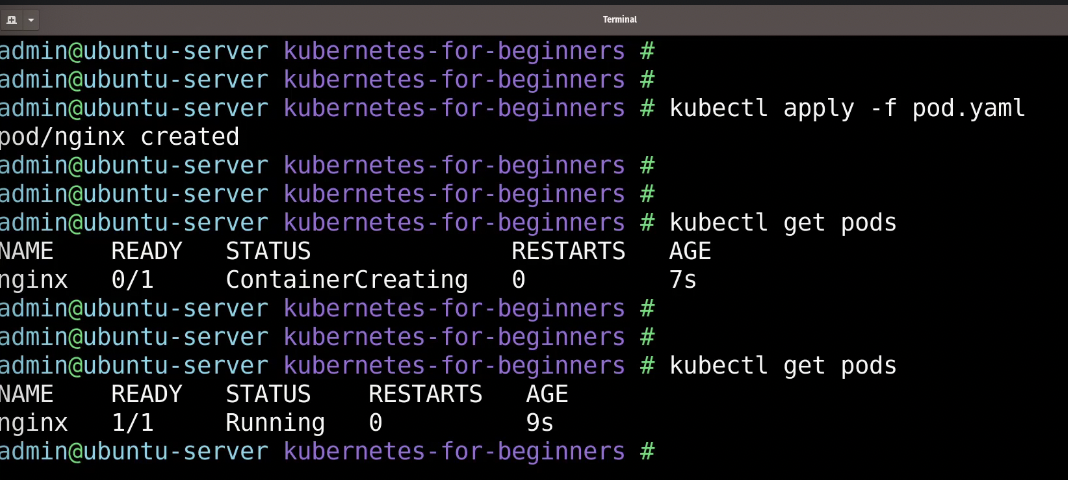Screen dimensions: 1068x480
Task: Click the 'kubectl apply -f pod.yaml' command text
Action: click(847, 109)
